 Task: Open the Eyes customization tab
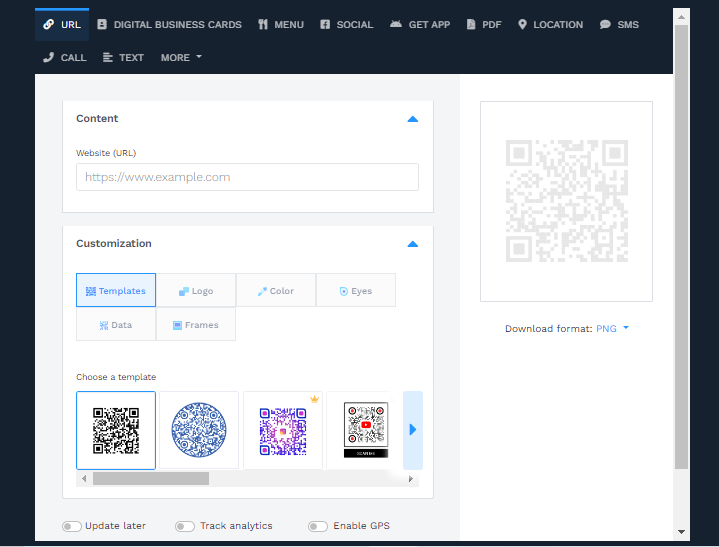tap(356, 290)
